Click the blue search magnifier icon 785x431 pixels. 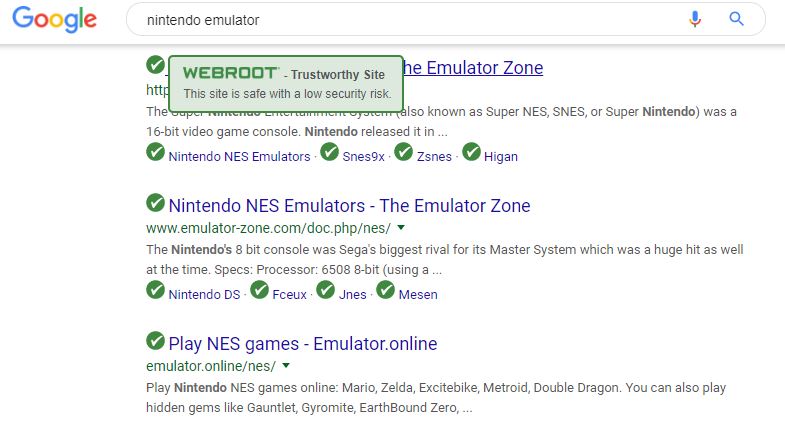[x=737, y=19]
